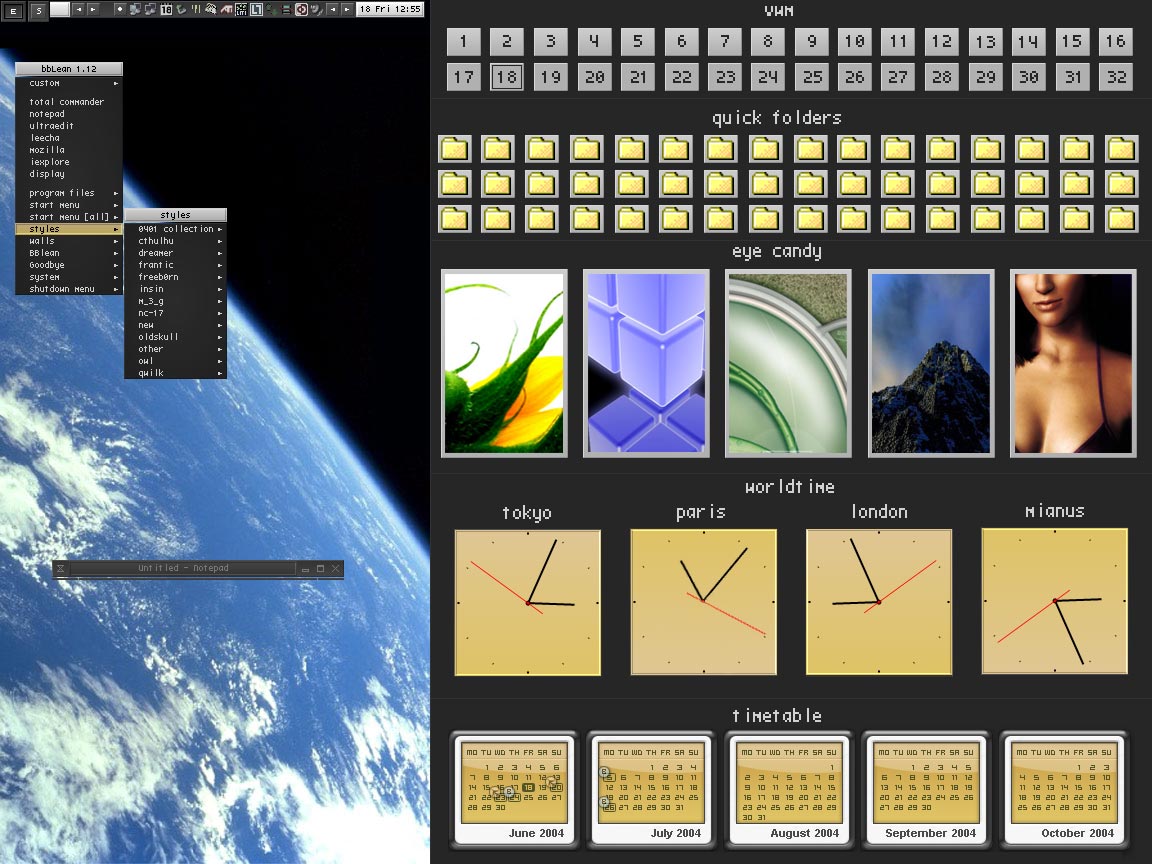Expand the custom submenu in bbLean menu
Screen dimensions: 1152x864
pos(69,83)
